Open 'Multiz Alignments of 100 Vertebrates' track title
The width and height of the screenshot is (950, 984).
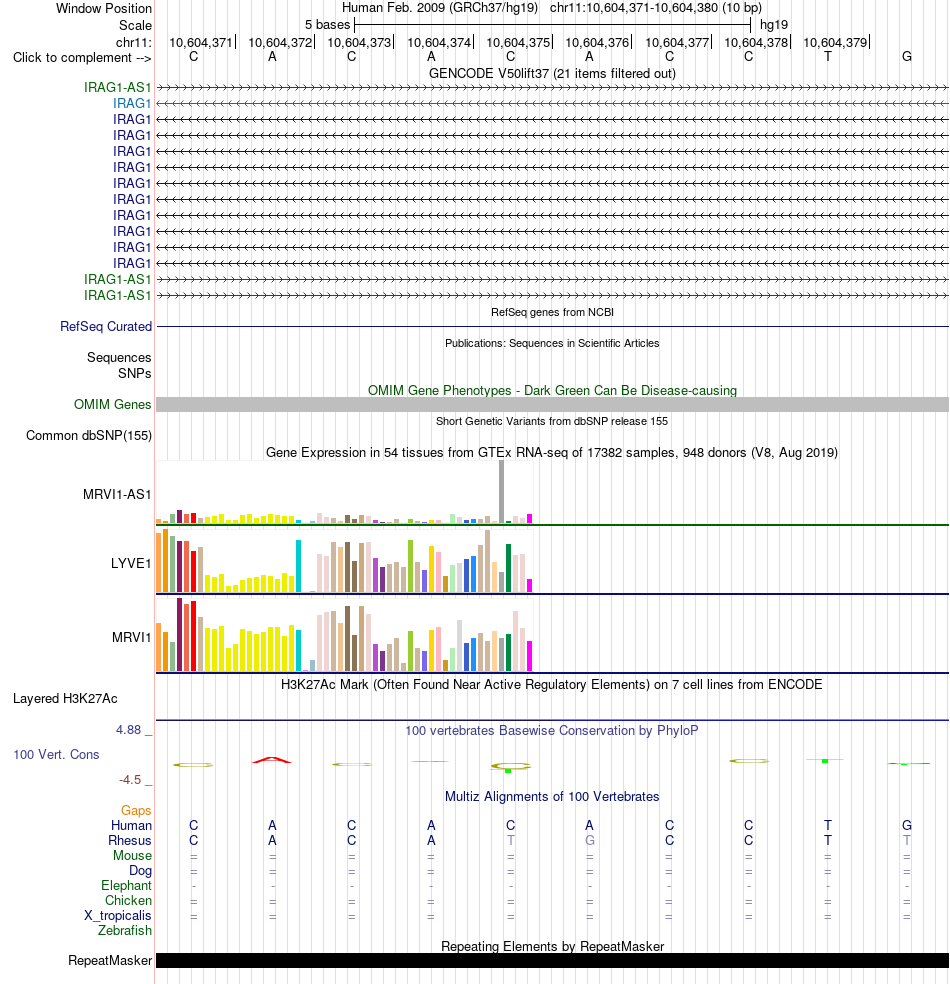552,796
